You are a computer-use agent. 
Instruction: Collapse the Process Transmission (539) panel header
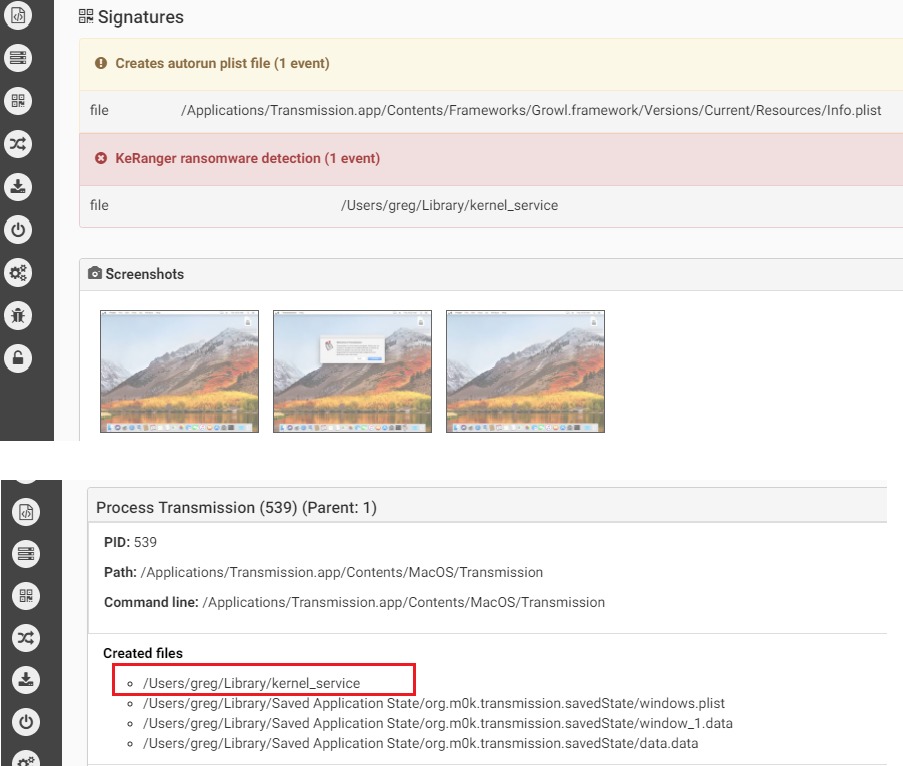(x=487, y=507)
